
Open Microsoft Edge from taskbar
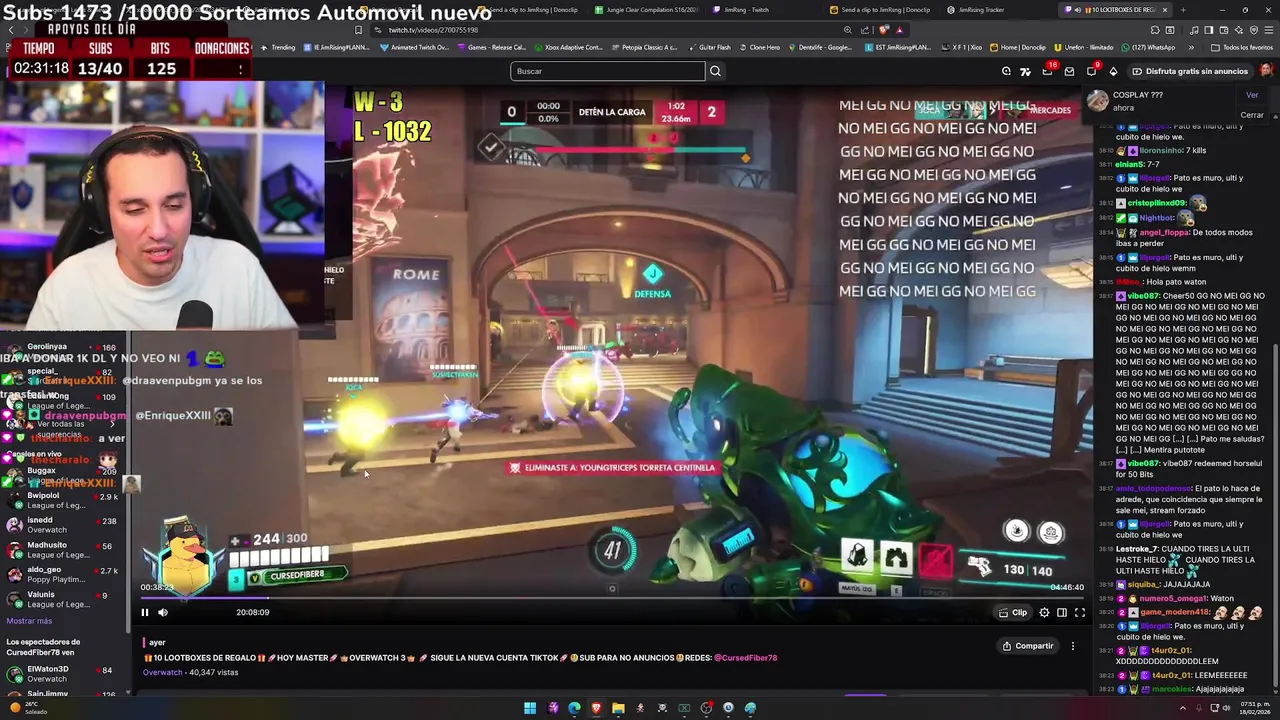point(574,708)
